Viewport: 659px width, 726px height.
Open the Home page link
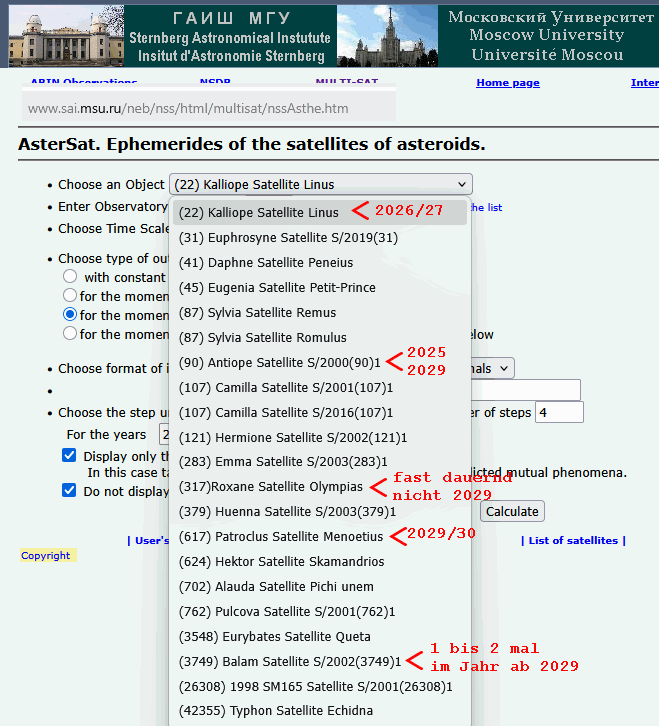point(507,83)
